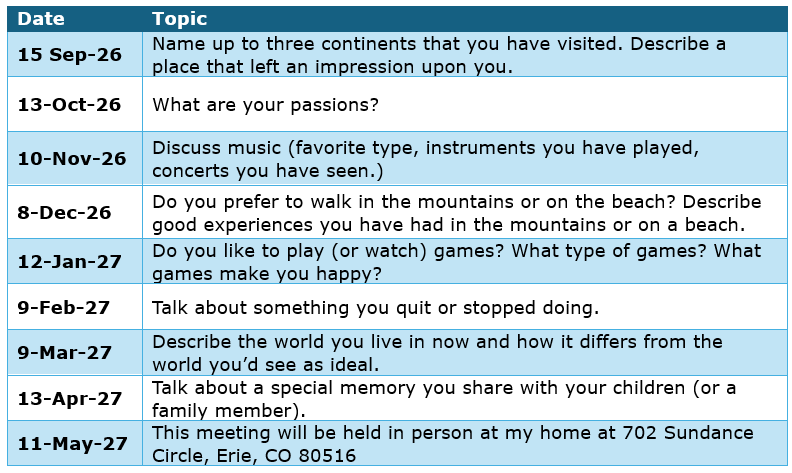Select the 10-Nov-26 date cell
Viewport: 792px width, 473px height.
click(75, 158)
